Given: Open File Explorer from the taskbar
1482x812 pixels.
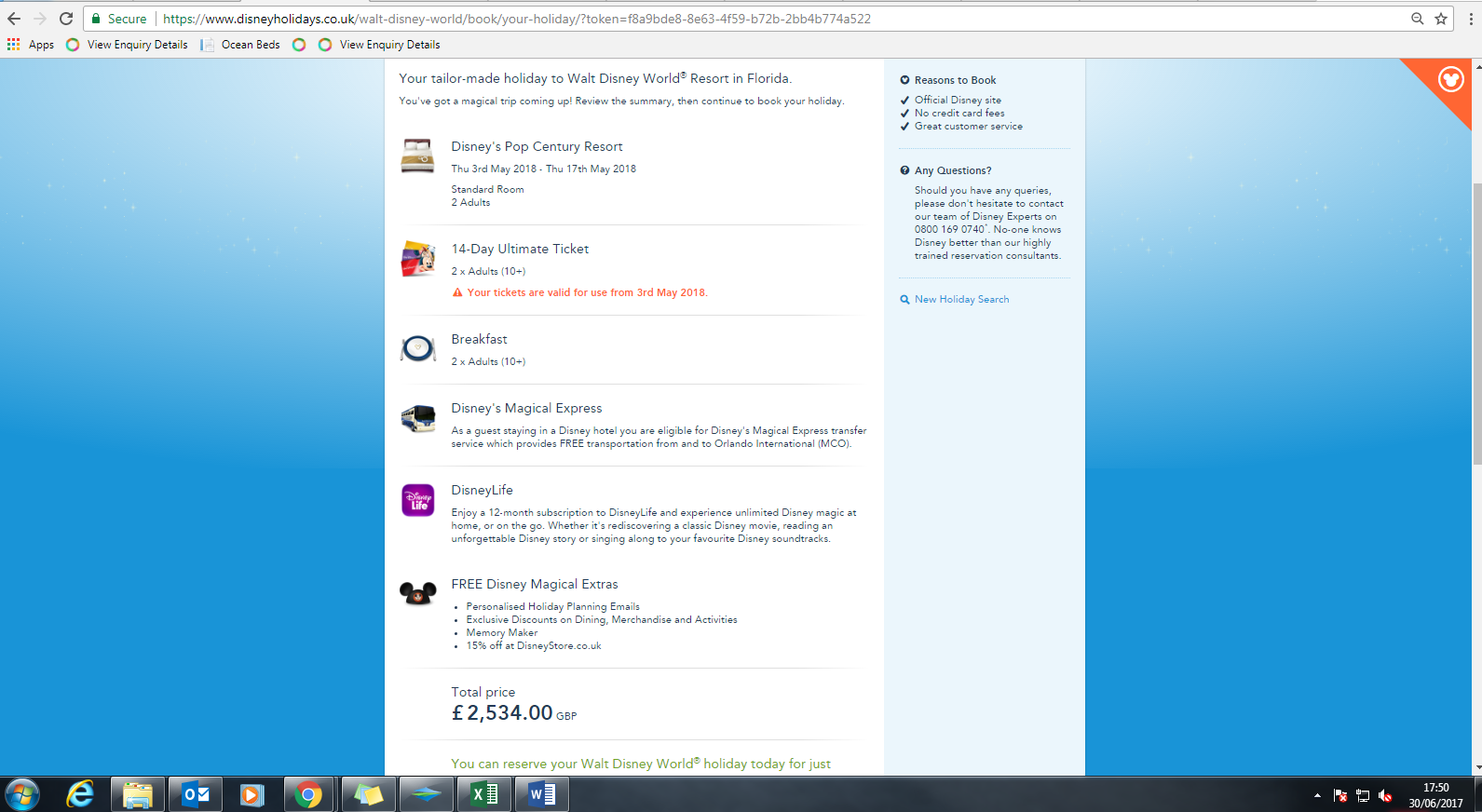Looking at the screenshot, I should pyautogui.click(x=138, y=794).
